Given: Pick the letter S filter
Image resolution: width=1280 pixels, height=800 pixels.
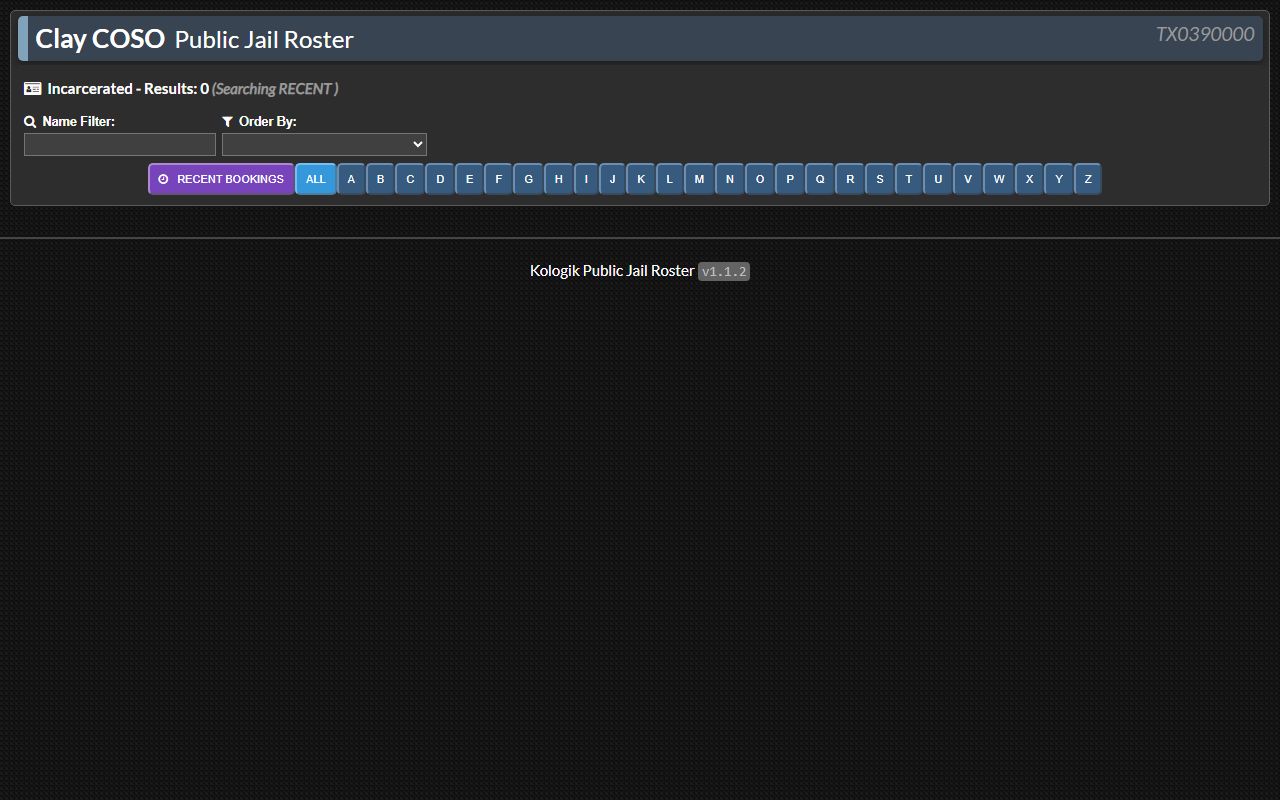Looking at the screenshot, I should [880, 179].
